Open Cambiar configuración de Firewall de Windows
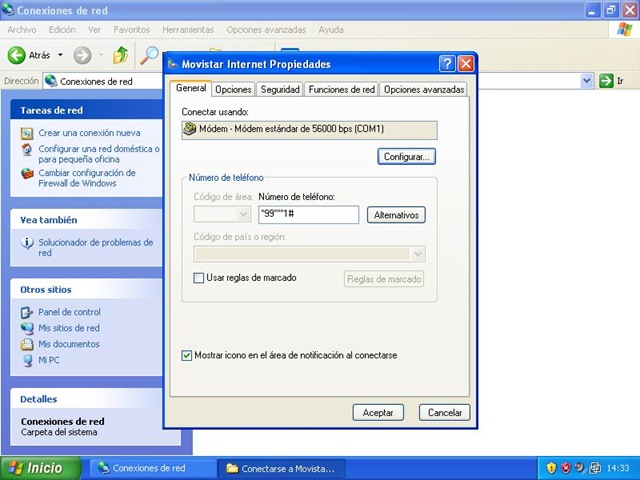The image size is (640, 480). coord(87,178)
